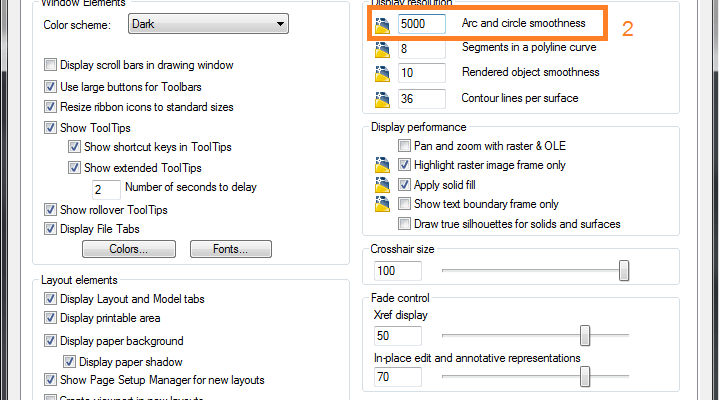Click drawing-file icon beside Rendered object smoothness
This screenshot has width=719, height=400.
(382, 74)
